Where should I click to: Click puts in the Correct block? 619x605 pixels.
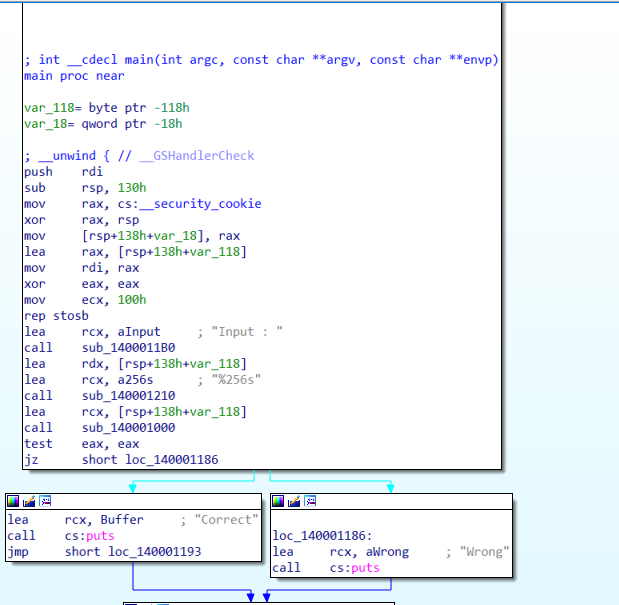(100, 536)
